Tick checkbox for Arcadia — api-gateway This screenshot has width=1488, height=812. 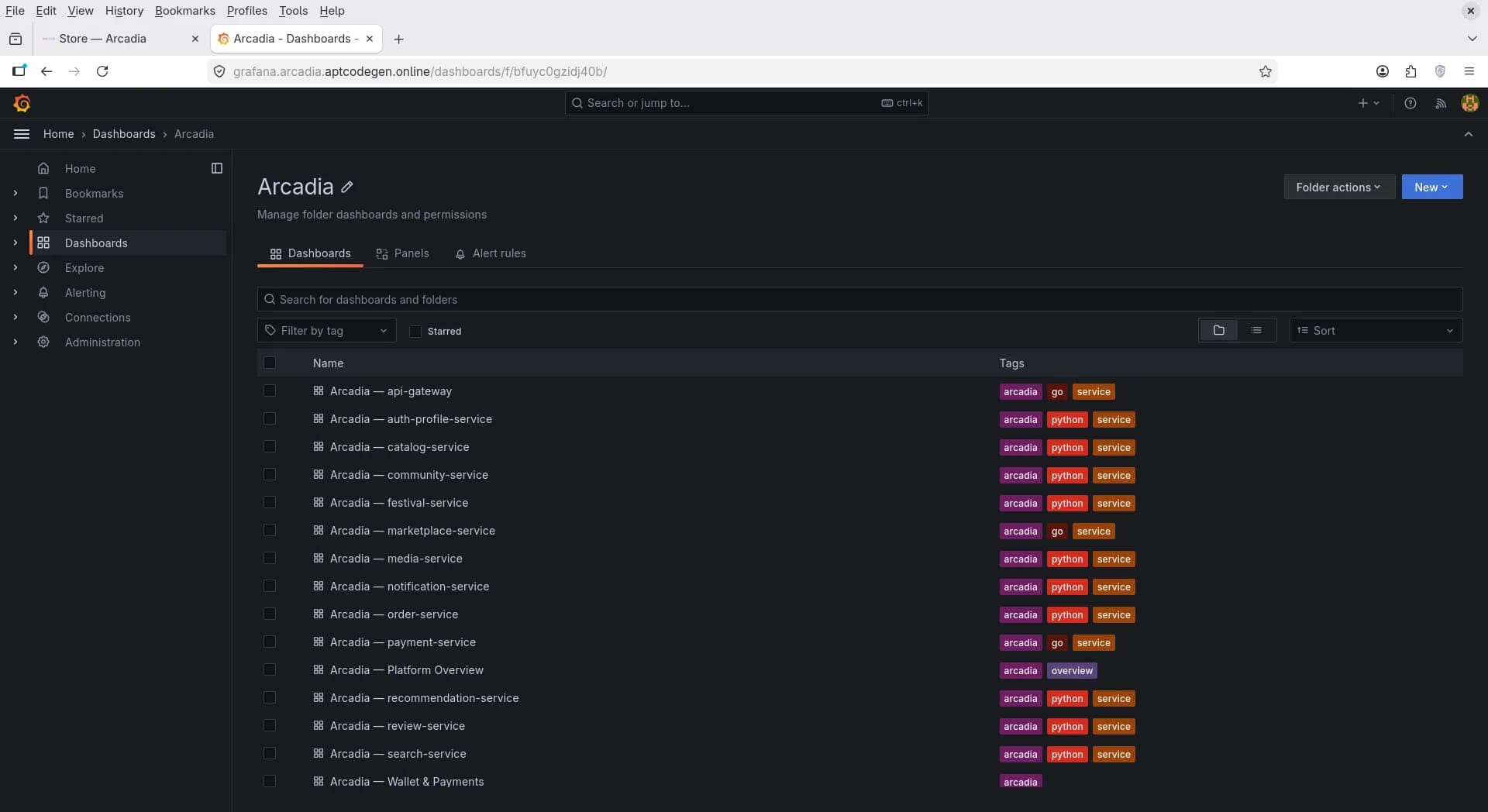tap(270, 391)
